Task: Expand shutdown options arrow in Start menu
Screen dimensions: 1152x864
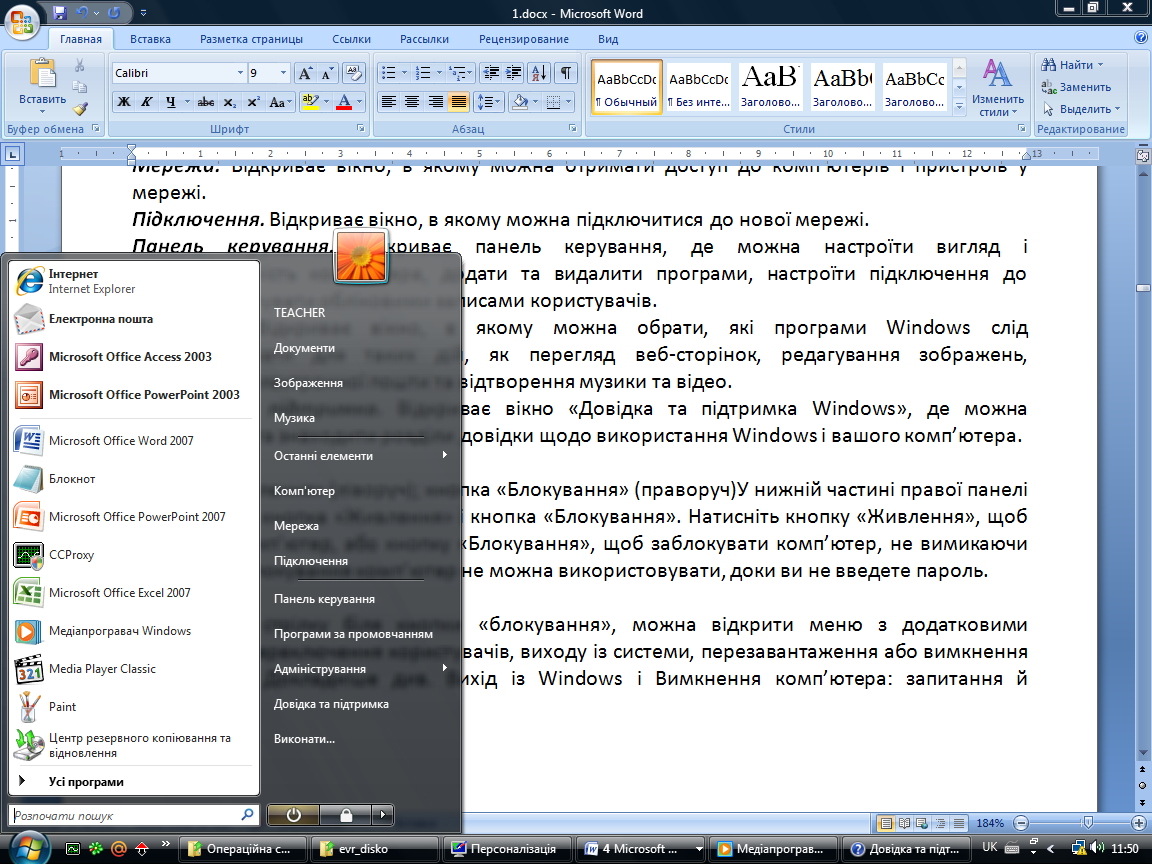Action: [x=382, y=814]
